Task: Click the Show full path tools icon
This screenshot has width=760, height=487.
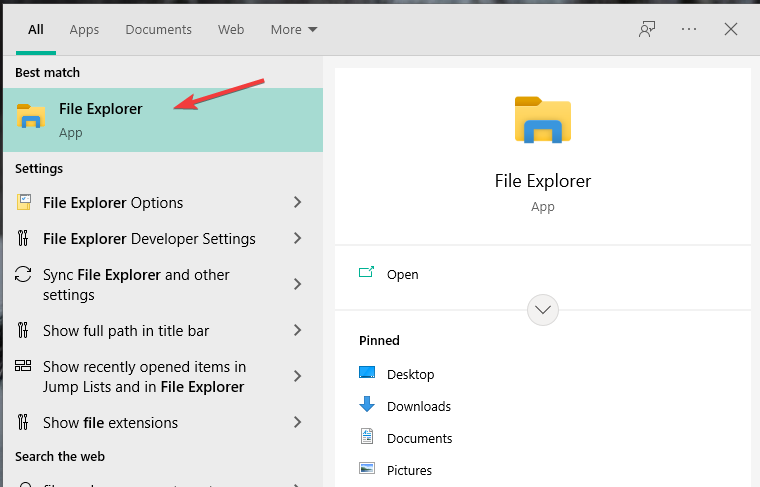Action: 23,330
